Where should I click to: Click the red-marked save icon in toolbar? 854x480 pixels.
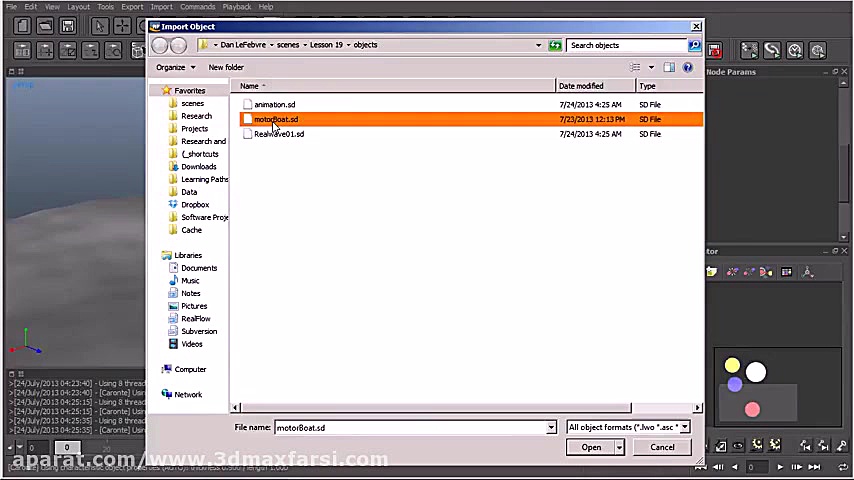pos(715,51)
